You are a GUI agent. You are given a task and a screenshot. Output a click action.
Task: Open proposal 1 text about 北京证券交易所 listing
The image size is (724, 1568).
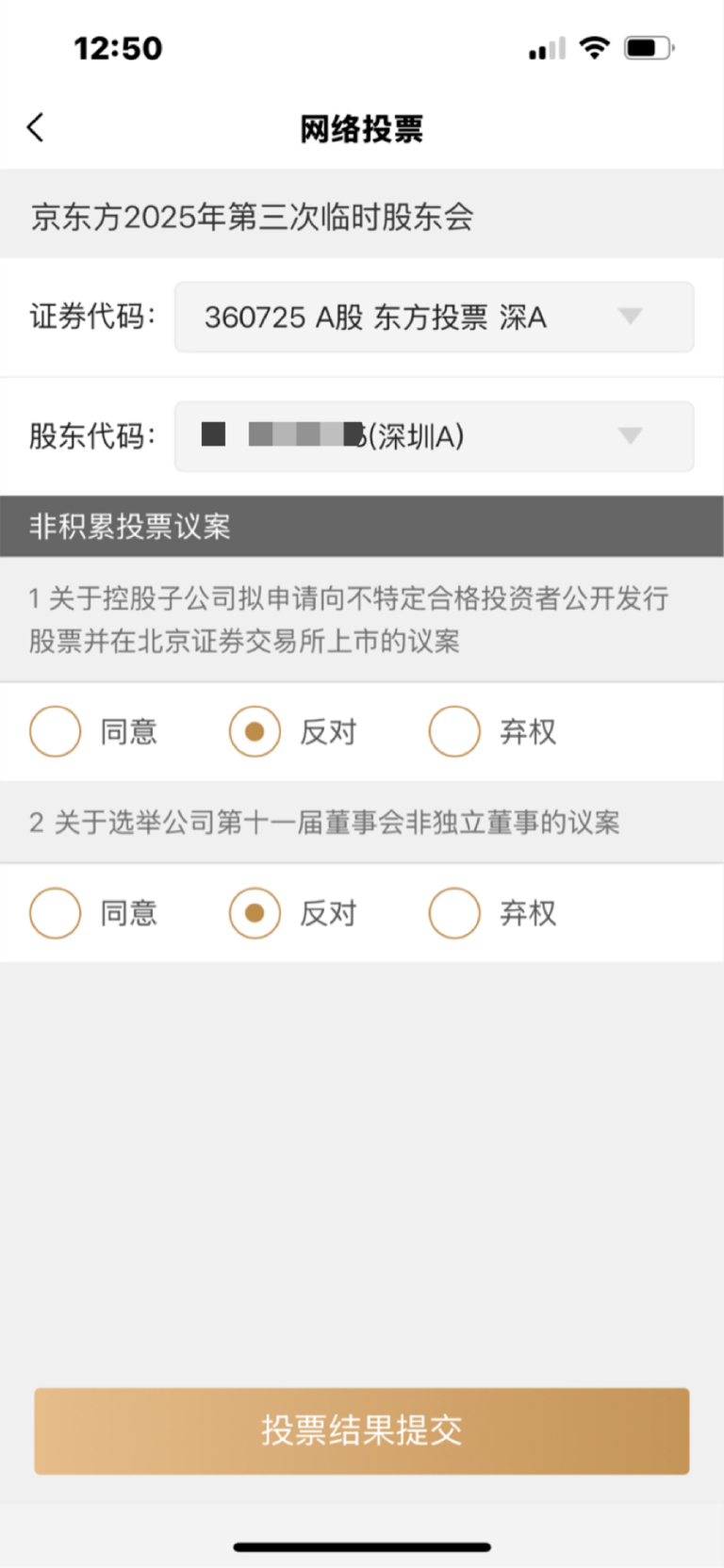[349, 619]
